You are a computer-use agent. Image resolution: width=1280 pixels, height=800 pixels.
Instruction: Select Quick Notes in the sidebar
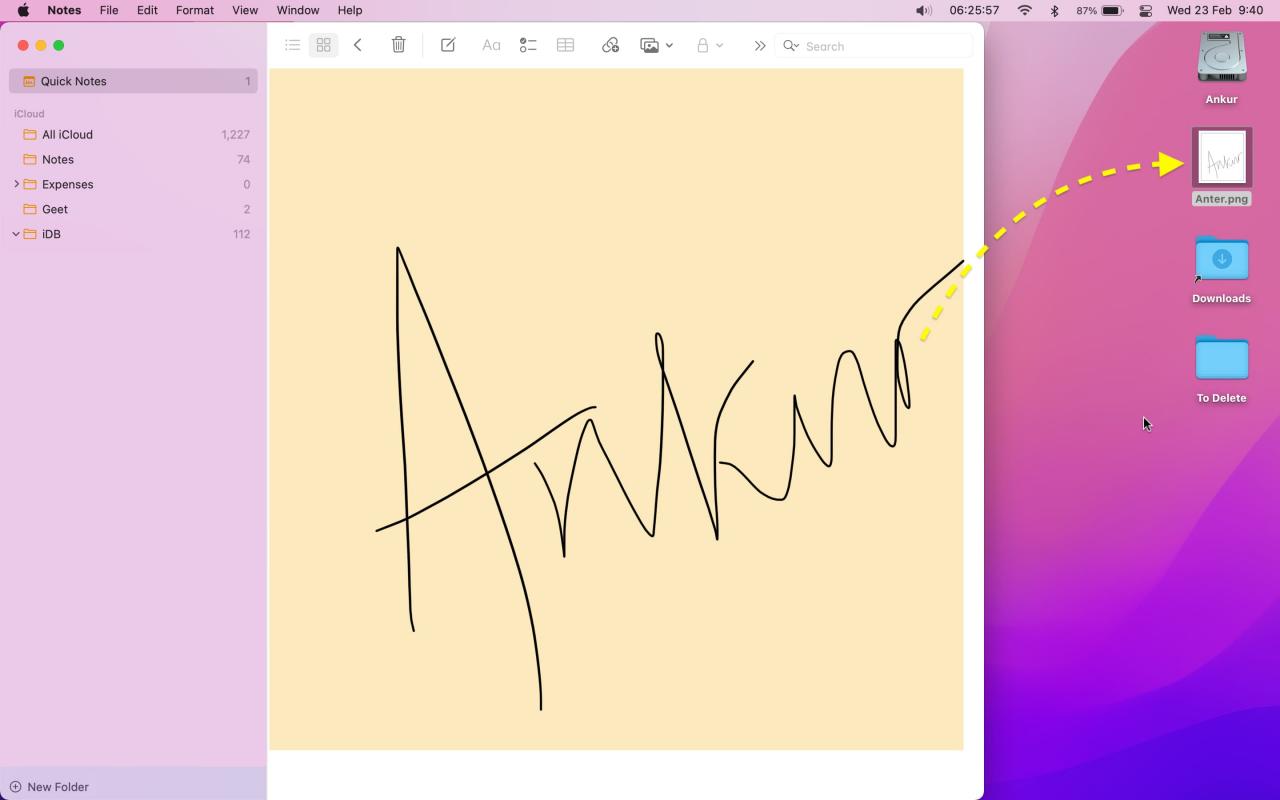pos(133,81)
